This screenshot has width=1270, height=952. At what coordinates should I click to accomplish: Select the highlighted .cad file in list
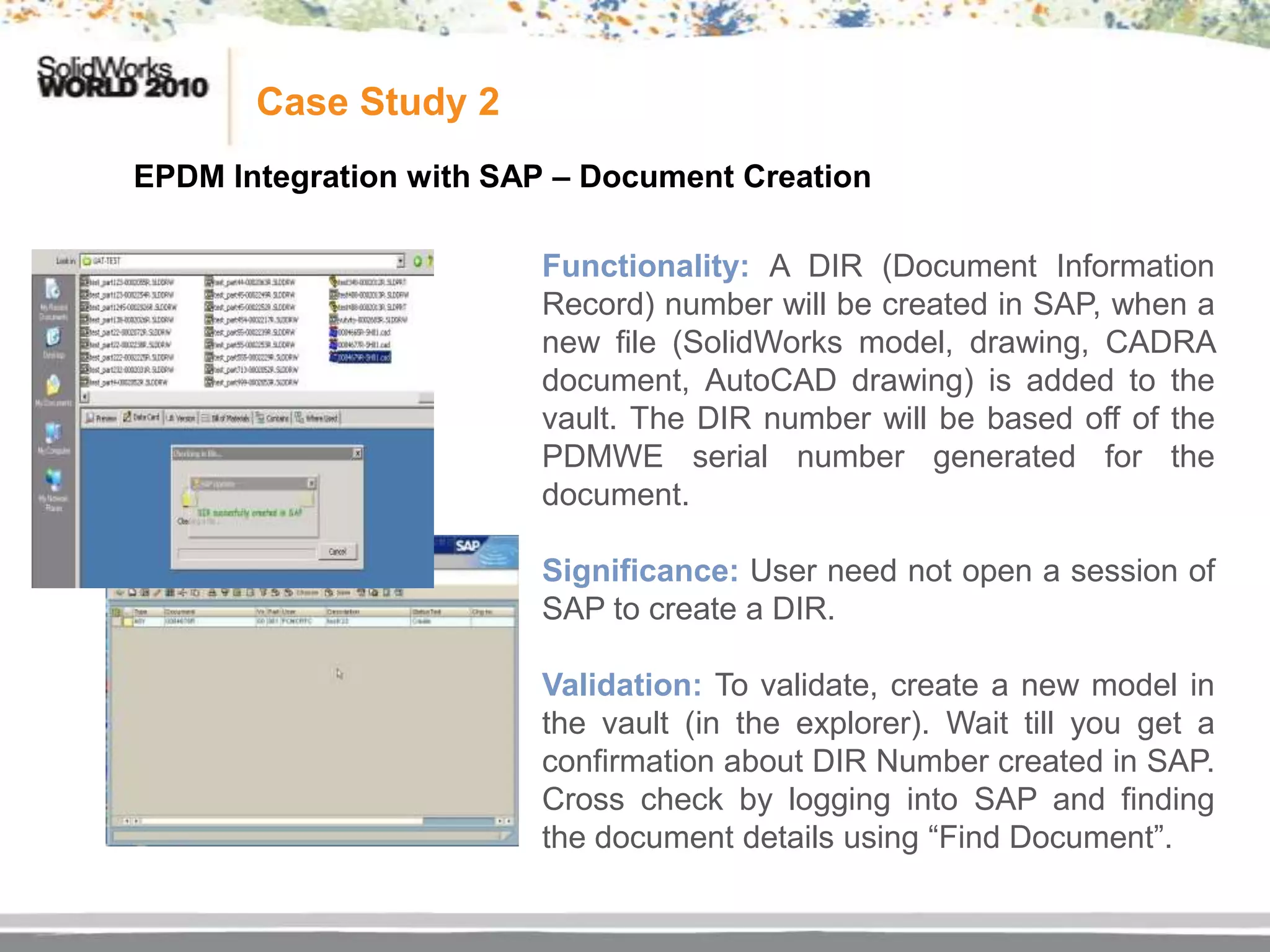(x=360, y=357)
